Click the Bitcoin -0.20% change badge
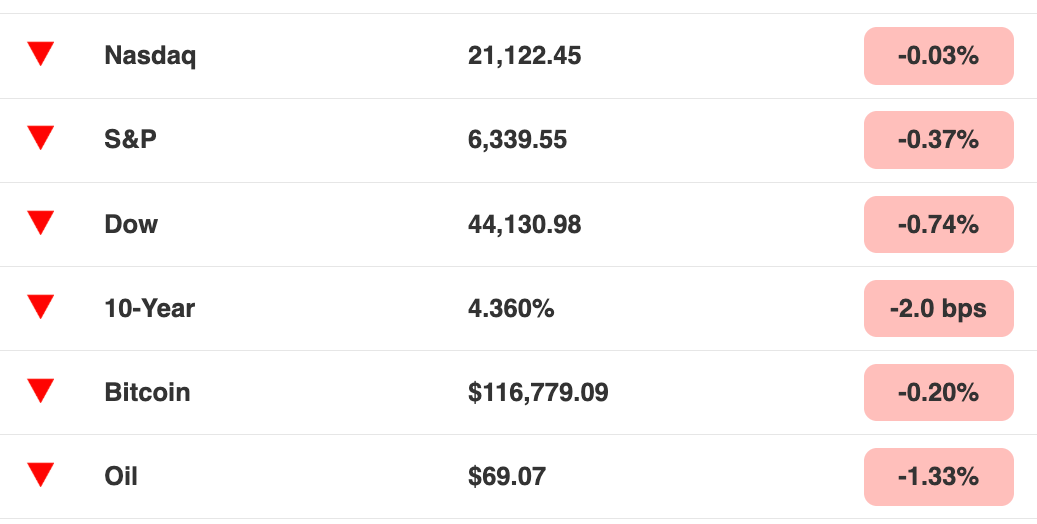The width and height of the screenshot is (1037, 524). coord(938,392)
